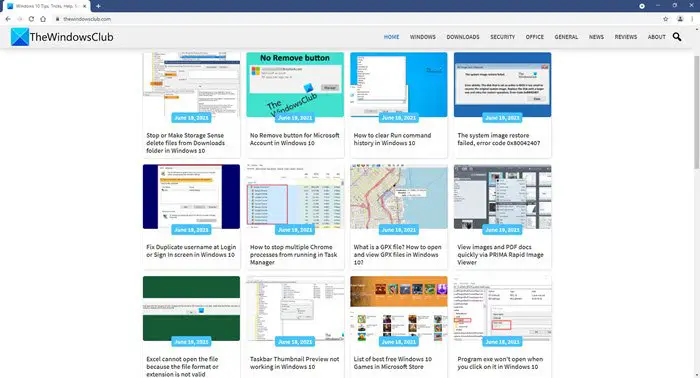The height and width of the screenshot is (378, 700).
Task: Open system image restore failed article
Action: pos(499,139)
